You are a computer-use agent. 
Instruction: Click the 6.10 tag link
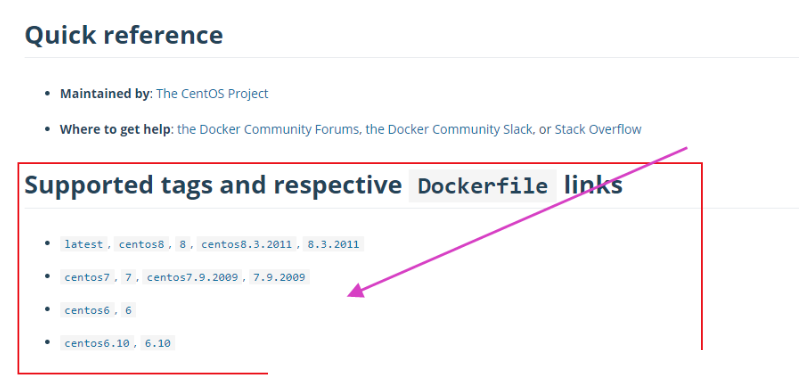157,343
